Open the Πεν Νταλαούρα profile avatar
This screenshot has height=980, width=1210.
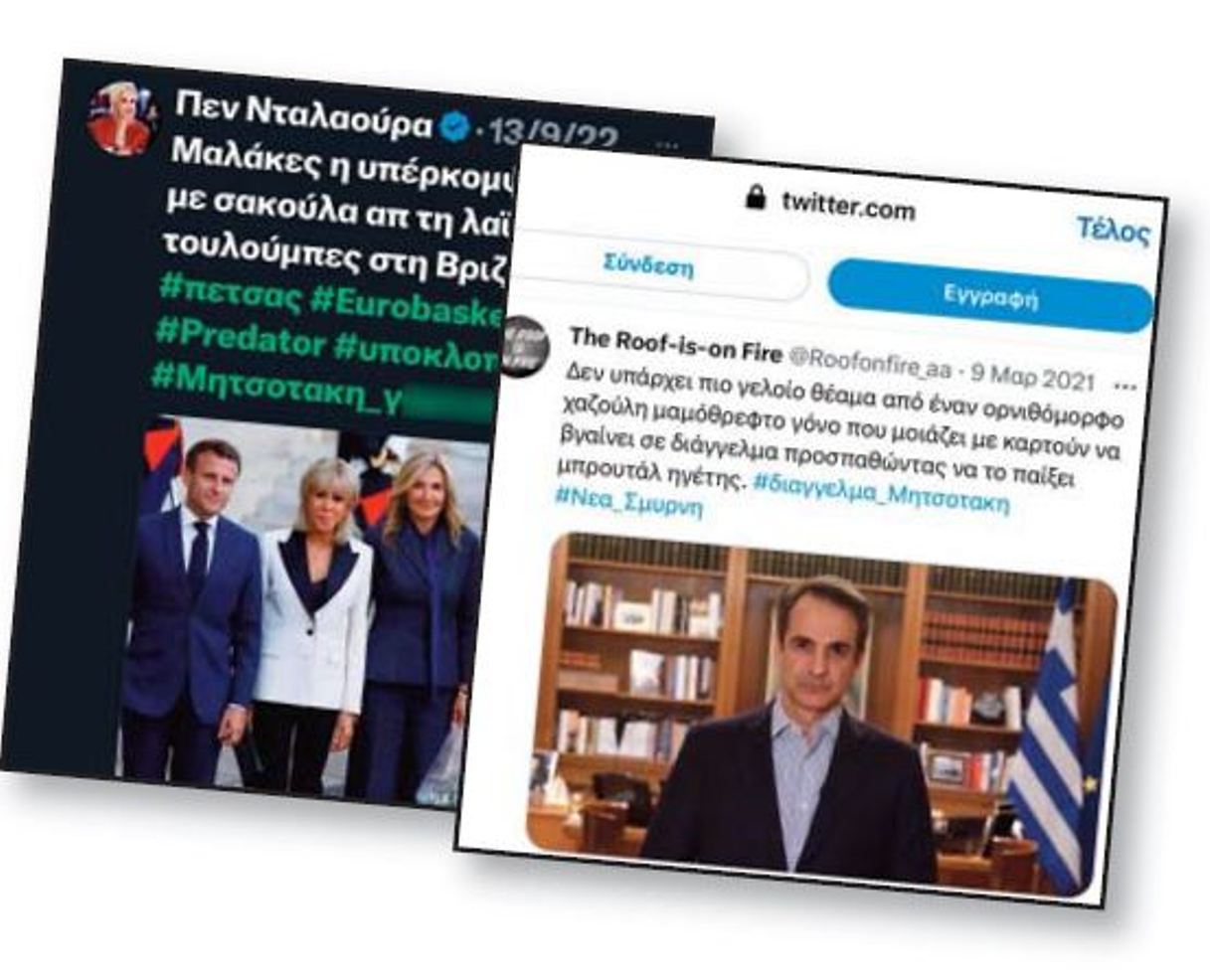point(119,119)
